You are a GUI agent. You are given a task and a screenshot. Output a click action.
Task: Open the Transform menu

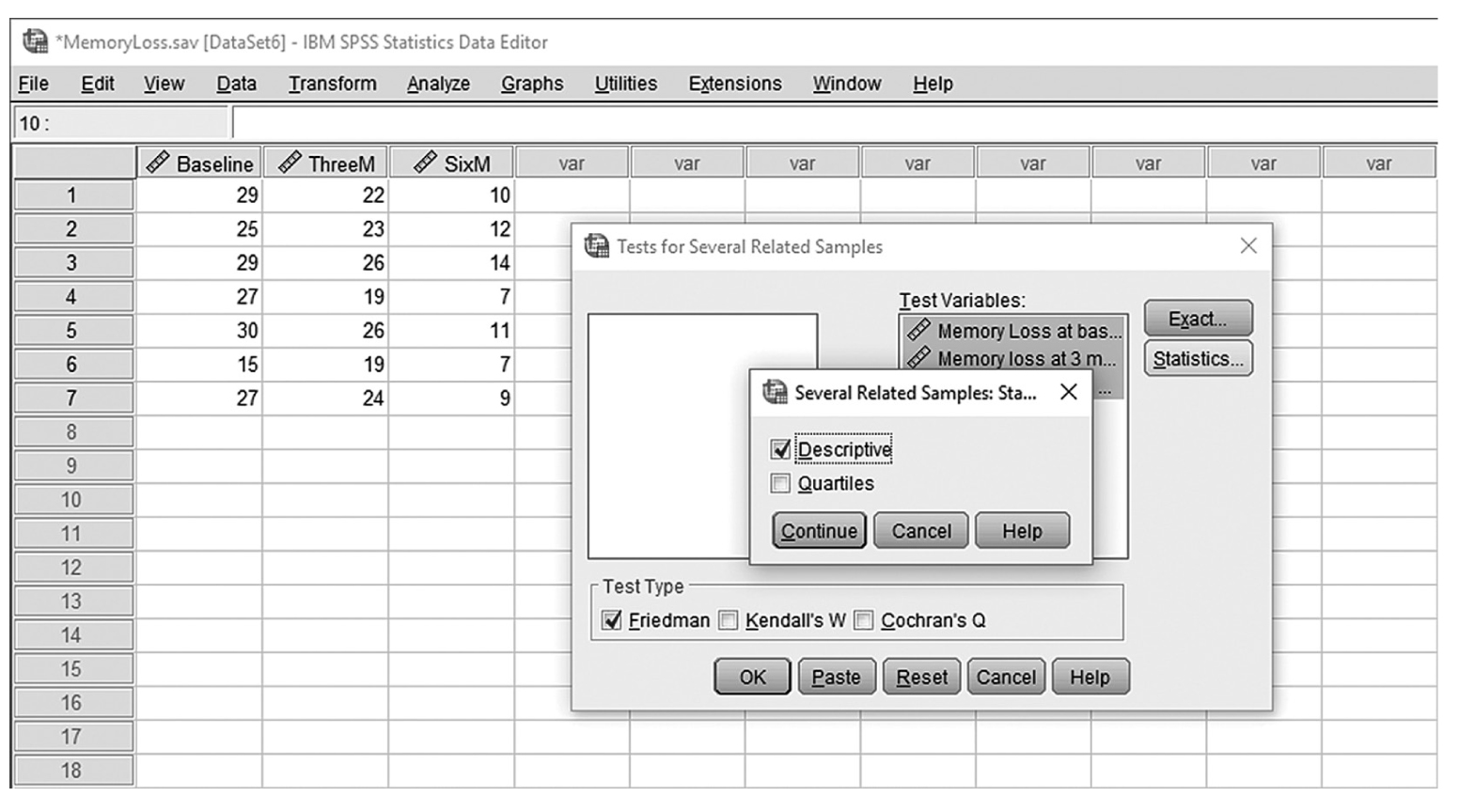click(x=332, y=84)
